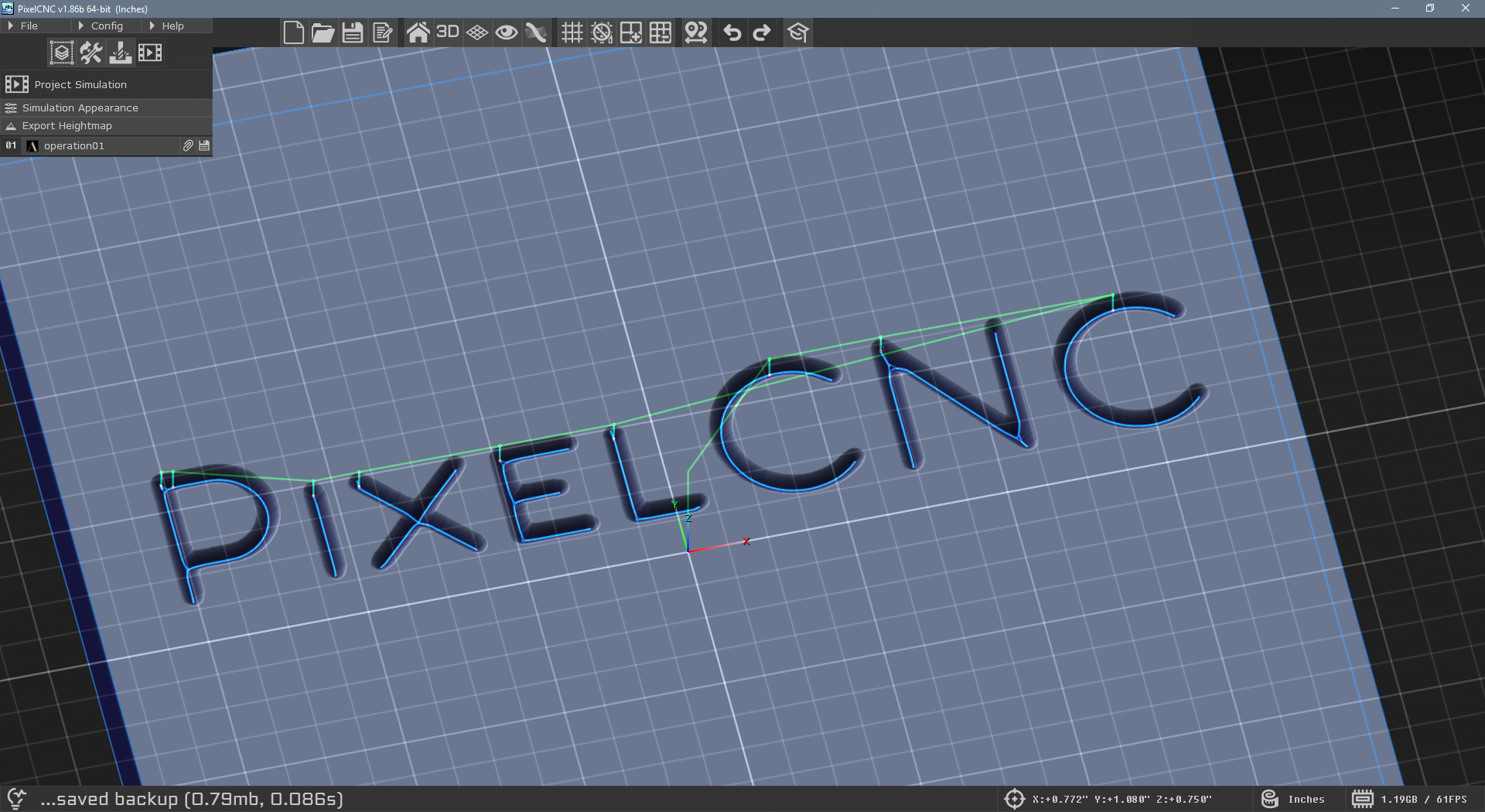The height and width of the screenshot is (812, 1485).
Task: Click the memory chip icon in status bar
Action: coord(1363,799)
